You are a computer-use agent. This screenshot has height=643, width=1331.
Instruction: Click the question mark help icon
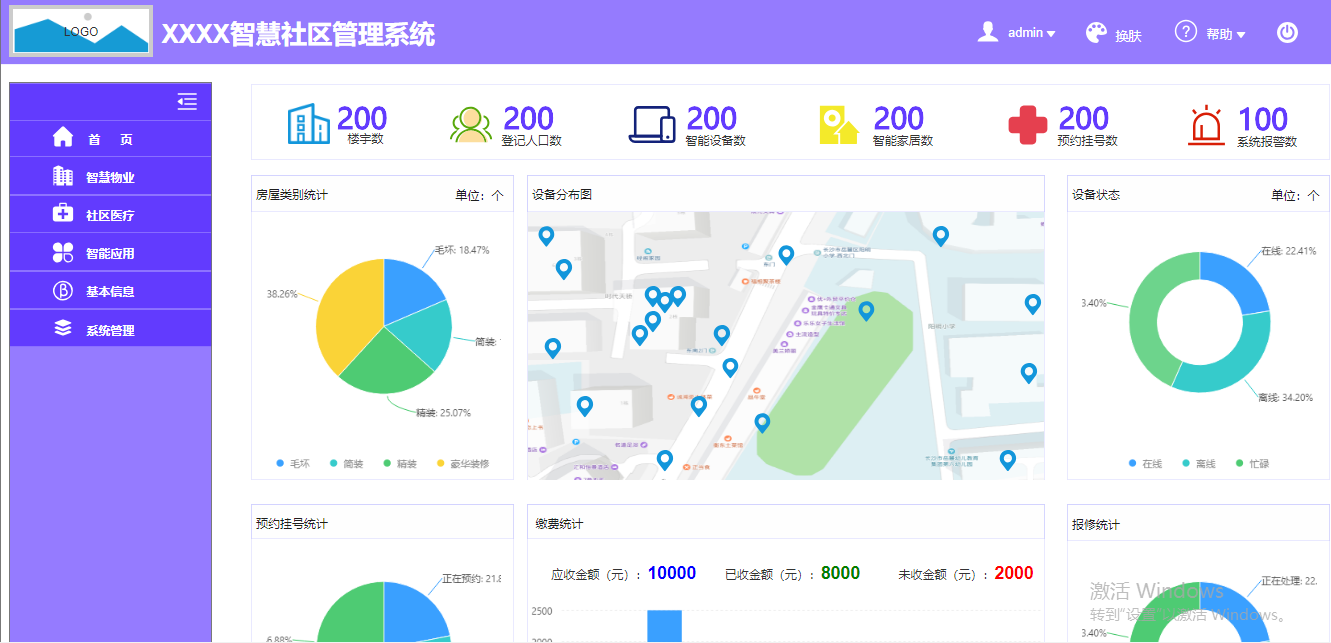1186,32
